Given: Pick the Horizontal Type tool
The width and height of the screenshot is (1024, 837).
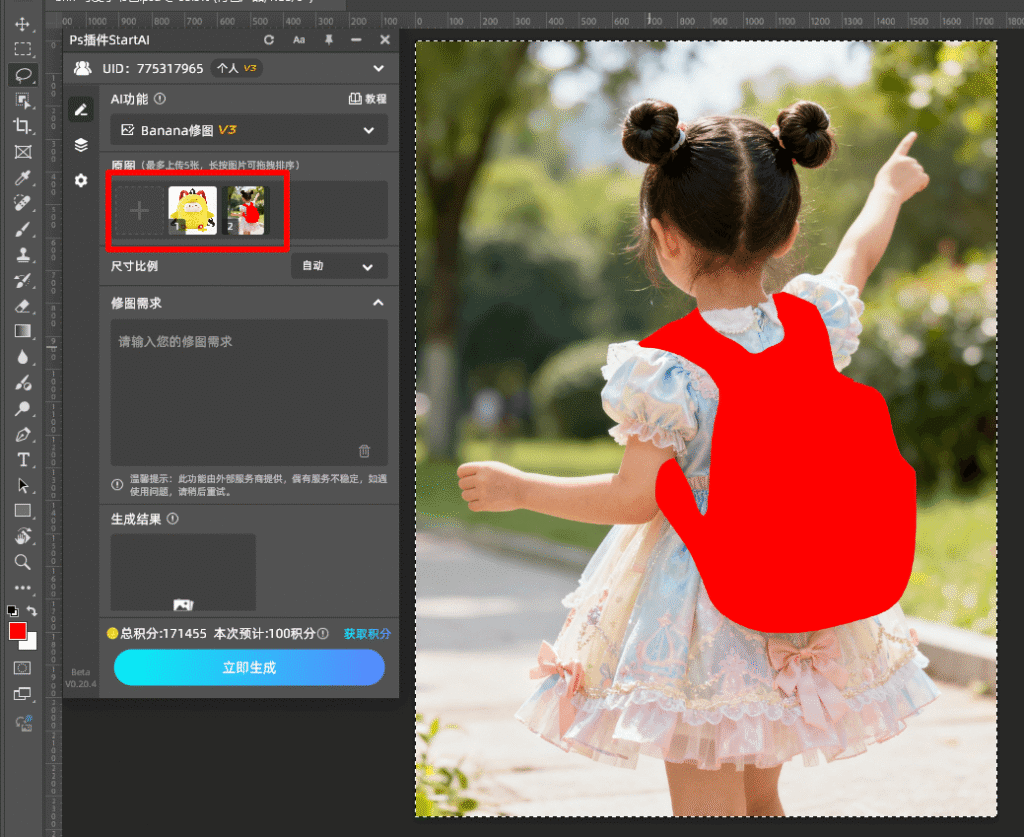Looking at the screenshot, I should 22,460.
